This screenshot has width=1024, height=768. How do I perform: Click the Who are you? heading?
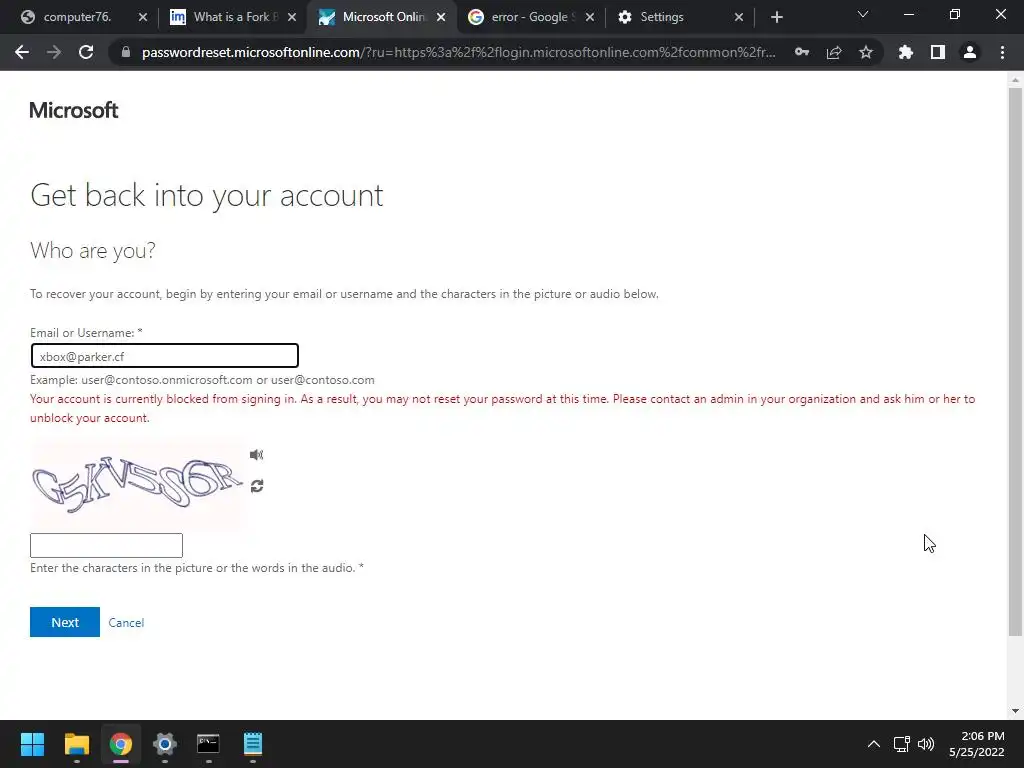click(x=93, y=250)
